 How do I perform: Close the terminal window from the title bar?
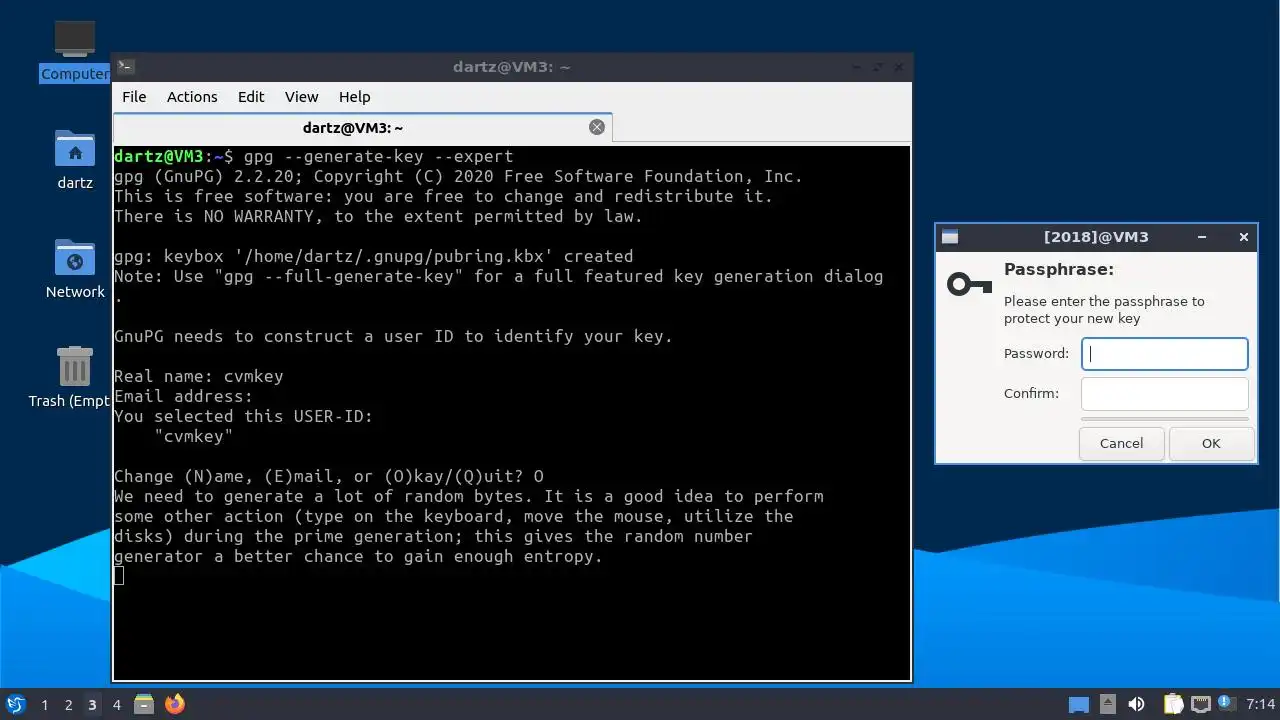[899, 67]
